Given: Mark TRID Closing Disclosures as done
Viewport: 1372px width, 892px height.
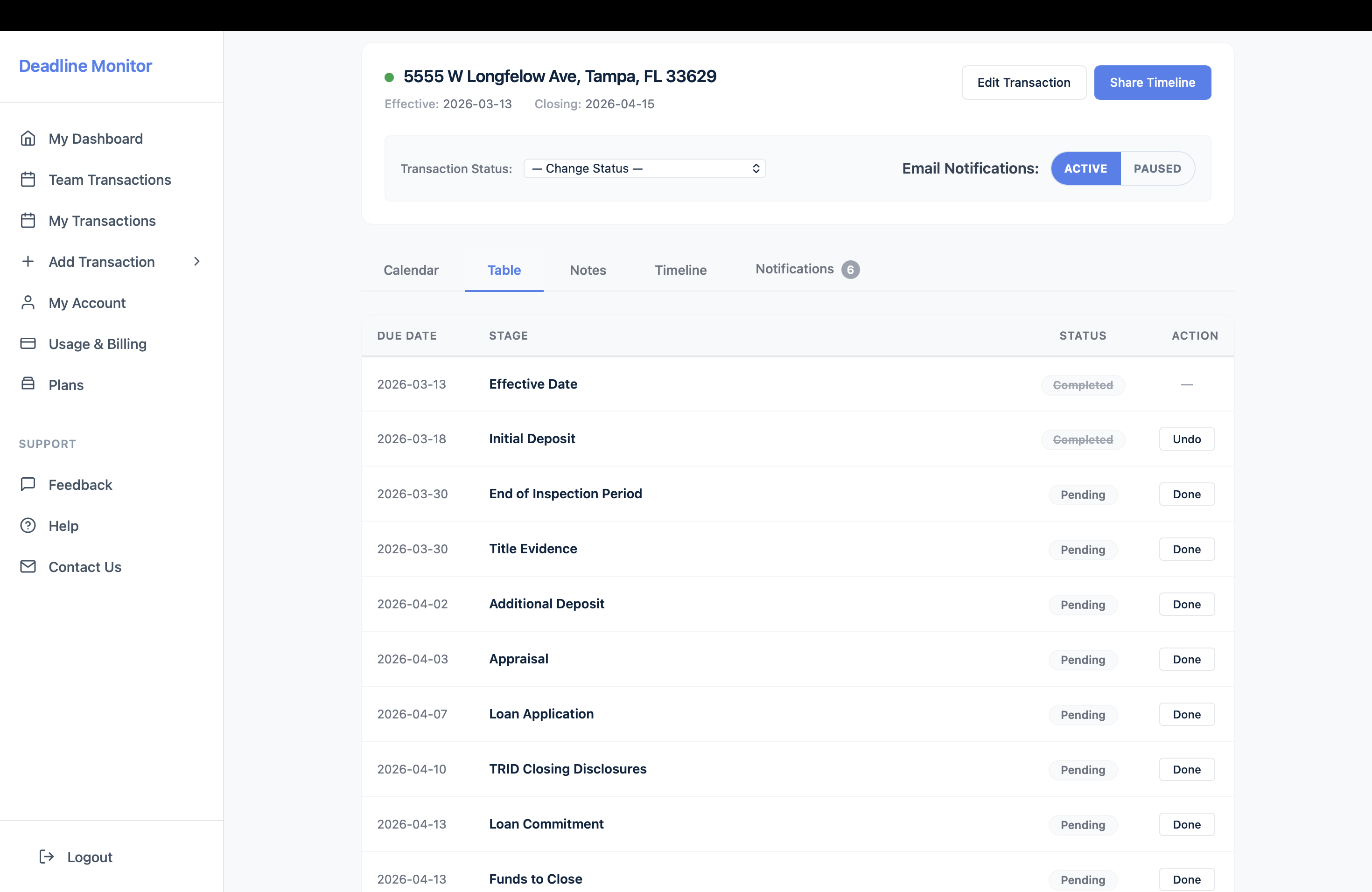Looking at the screenshot, I should click(x=1186, y=769).
